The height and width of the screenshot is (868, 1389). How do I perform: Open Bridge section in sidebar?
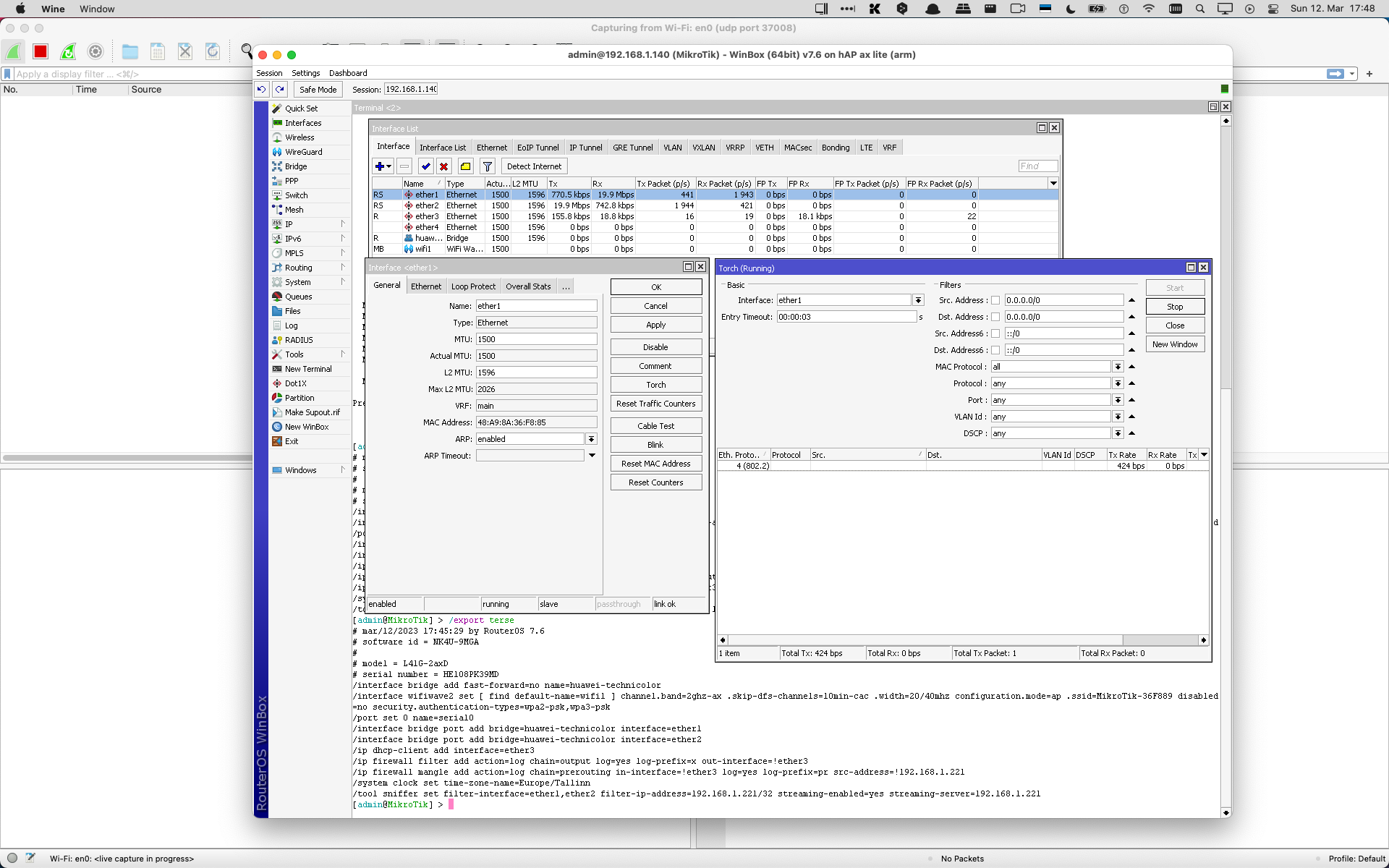pyautogui.click(x=296, y=166)
